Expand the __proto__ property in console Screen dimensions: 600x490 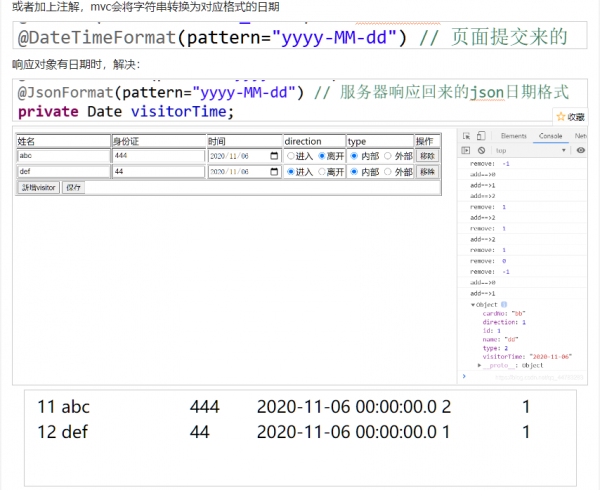480,365
